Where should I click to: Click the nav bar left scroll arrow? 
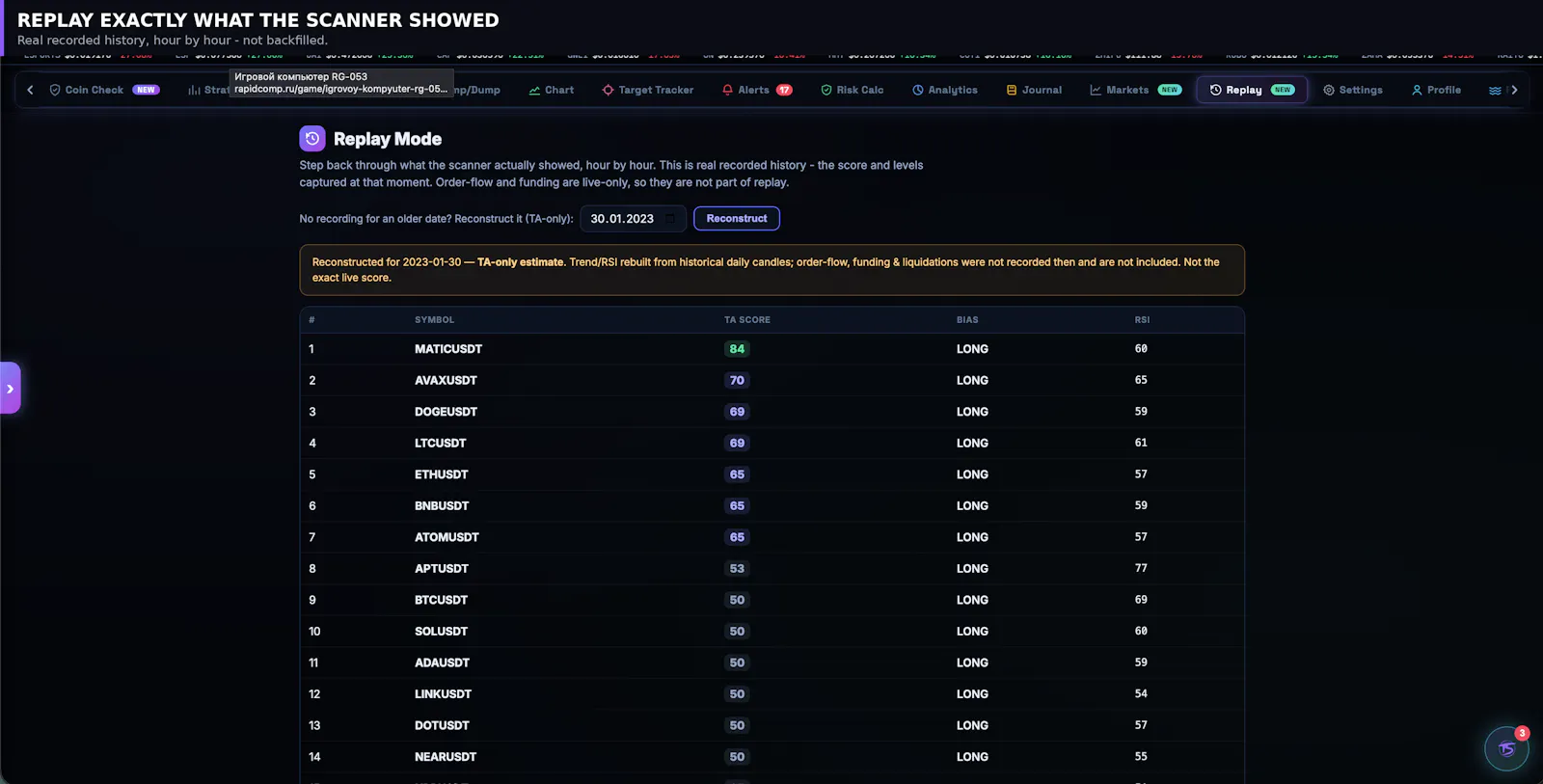[30, 90]
